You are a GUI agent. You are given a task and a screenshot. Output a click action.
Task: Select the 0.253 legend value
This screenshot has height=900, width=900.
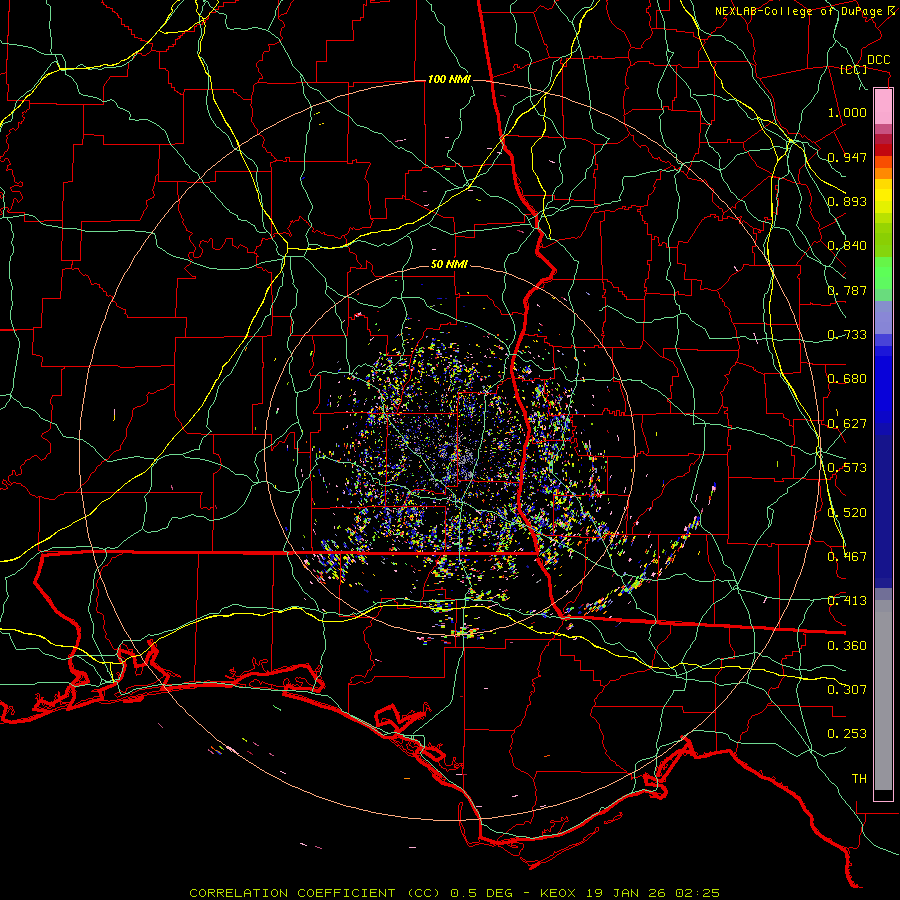click(x=847, y=734)
